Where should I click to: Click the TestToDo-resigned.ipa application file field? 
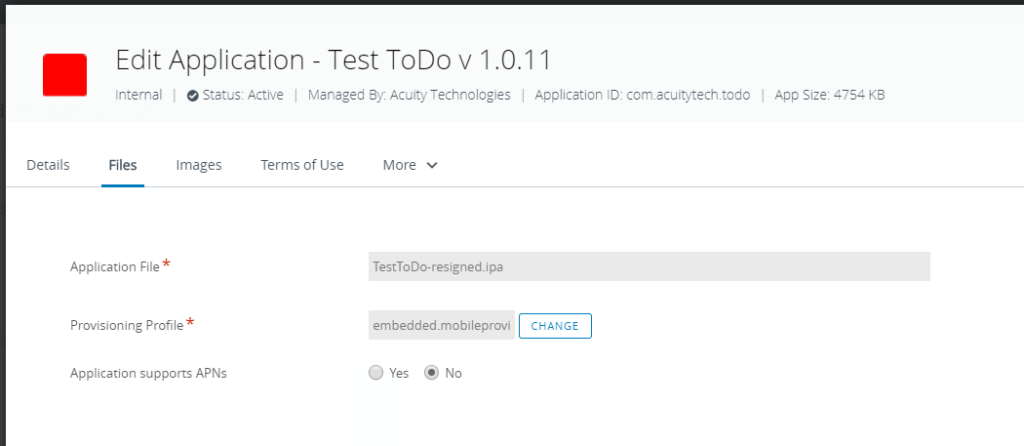click(649, 267)
